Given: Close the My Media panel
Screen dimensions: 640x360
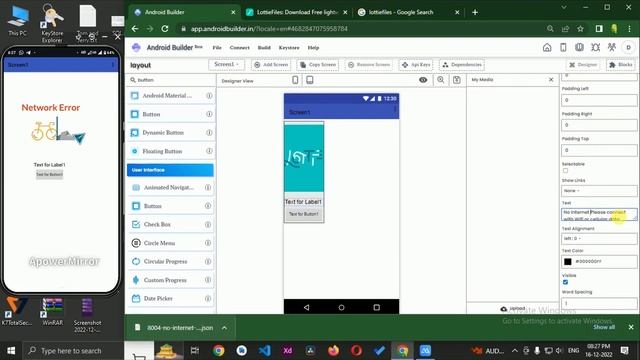Looking at the screenshot, I should (551, 80).
